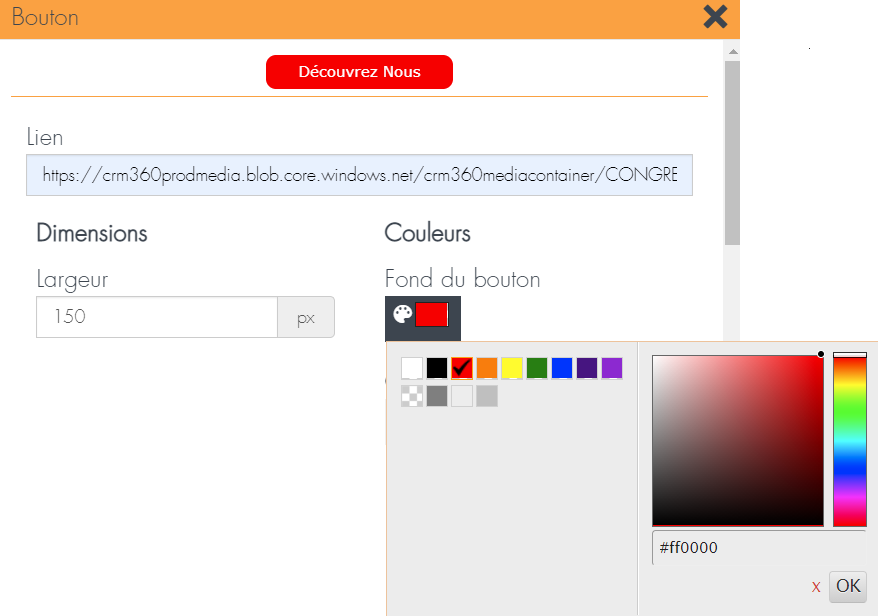878x616 pixels.
Task: Select the black color swatch
Action: click(x=437, y=368)
